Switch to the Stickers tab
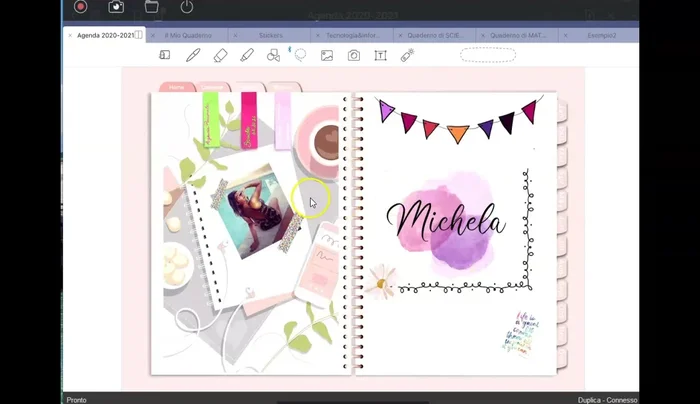This screenshot has height=404, width=700. (x=270, y=35)
